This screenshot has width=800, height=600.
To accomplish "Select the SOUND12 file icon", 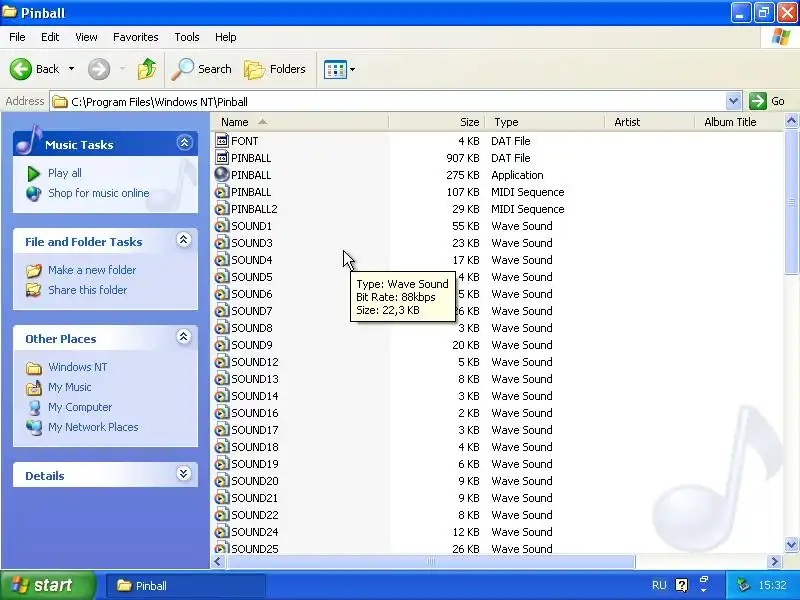I will (x=221, y=362).
